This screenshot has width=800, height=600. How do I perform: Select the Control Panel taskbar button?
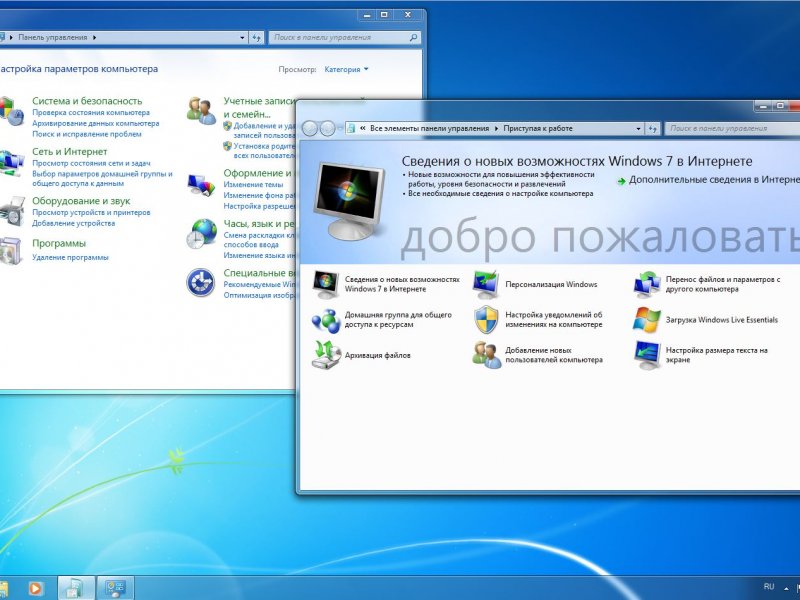pos(117,588)
